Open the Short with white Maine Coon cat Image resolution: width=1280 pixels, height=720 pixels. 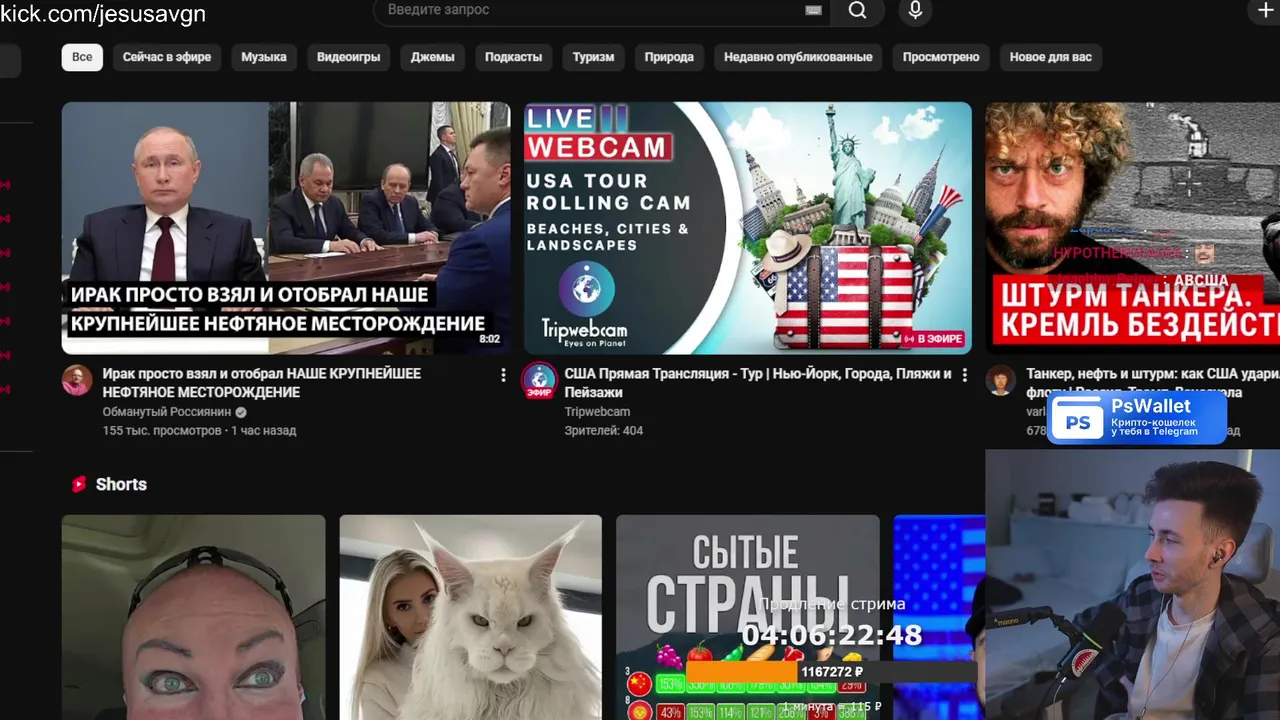coord(470,617)
